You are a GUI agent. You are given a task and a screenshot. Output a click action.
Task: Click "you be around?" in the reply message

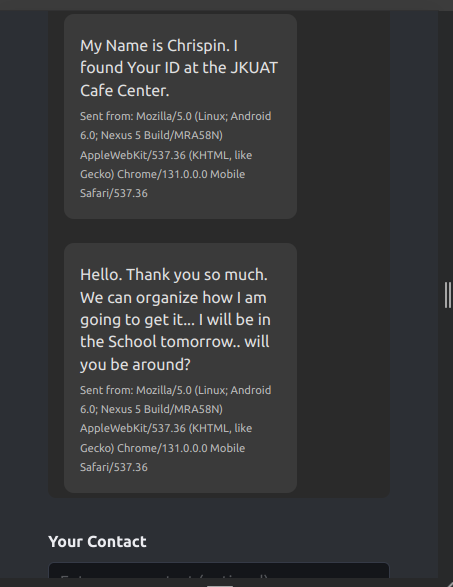point(135,365)
